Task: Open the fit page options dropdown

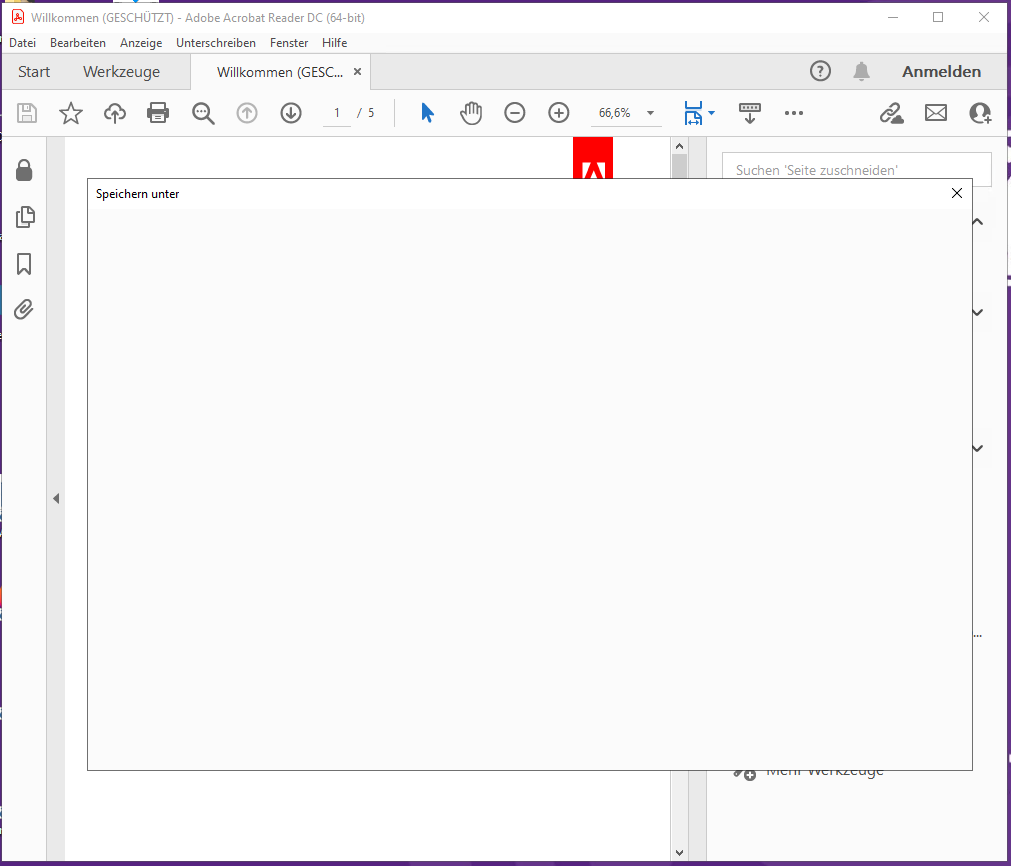Action: 711,113
